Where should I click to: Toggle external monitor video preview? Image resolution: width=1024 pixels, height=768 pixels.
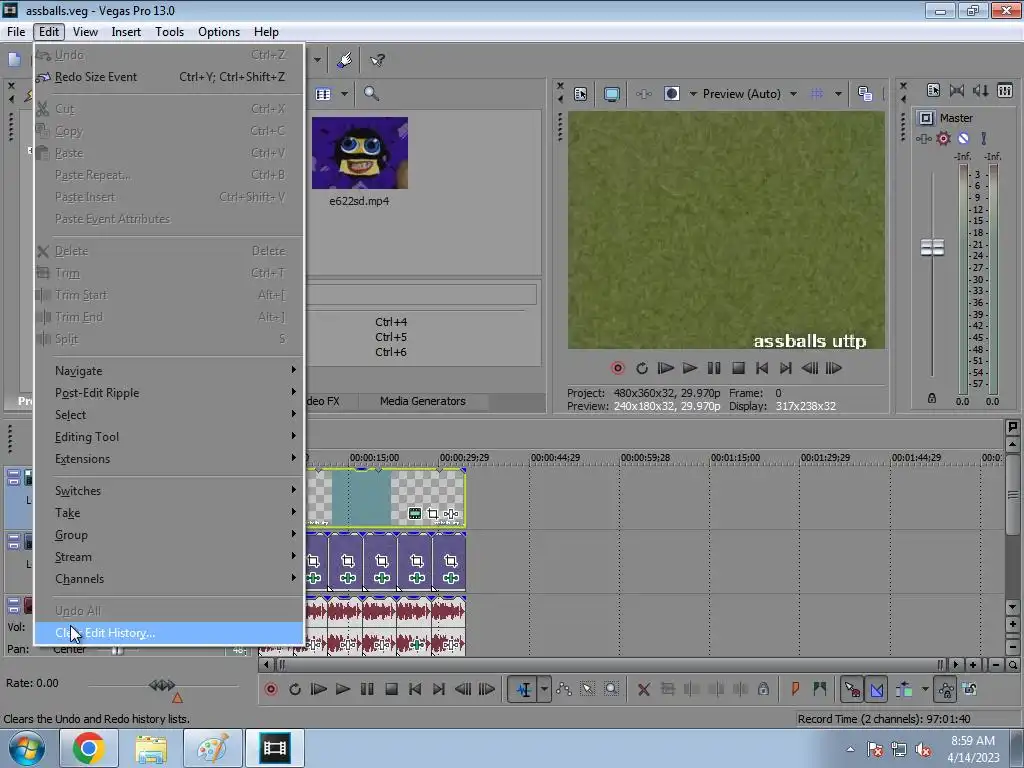tap(611, 94)
